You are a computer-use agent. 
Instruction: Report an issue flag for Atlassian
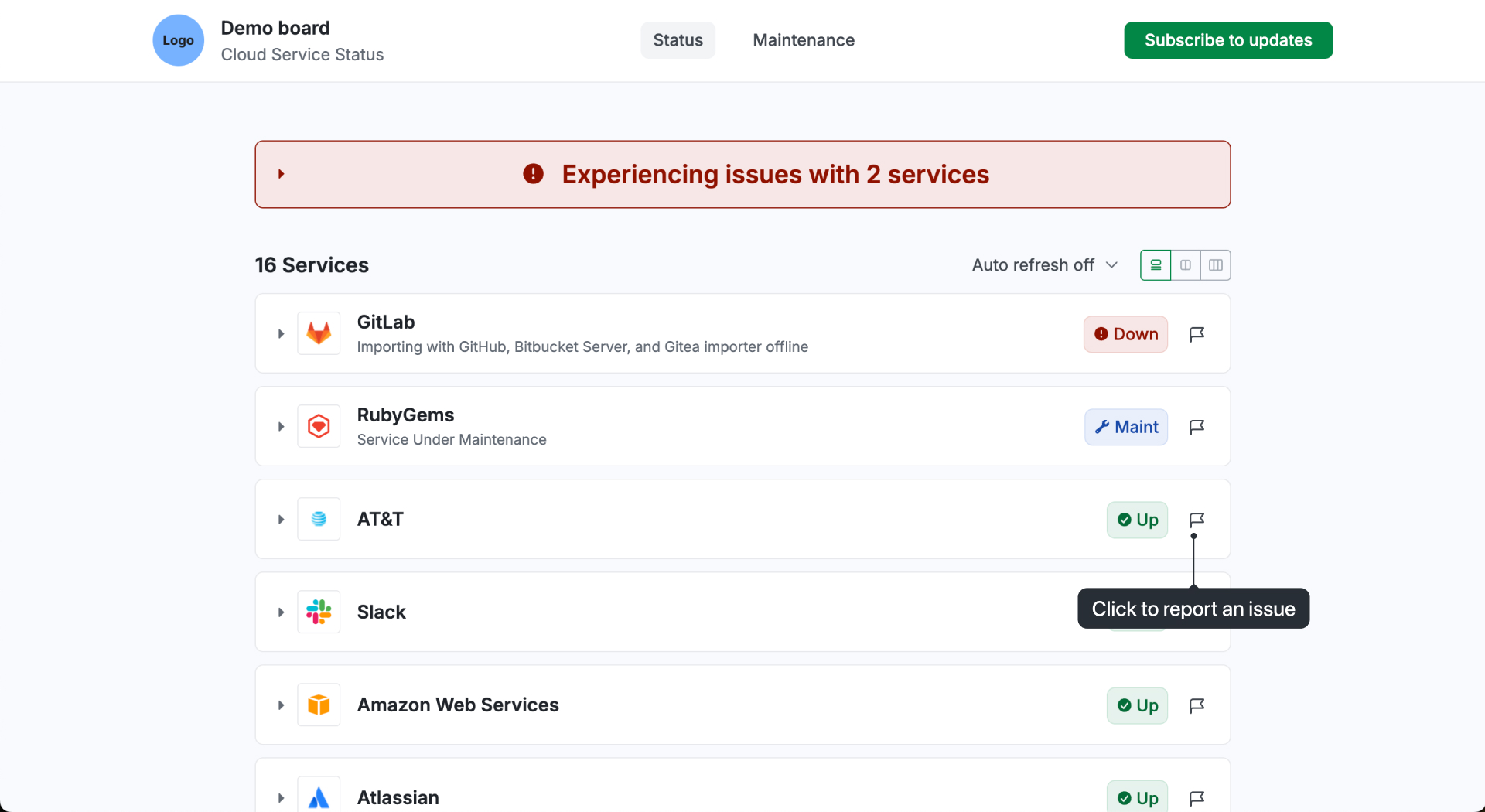1197,798
